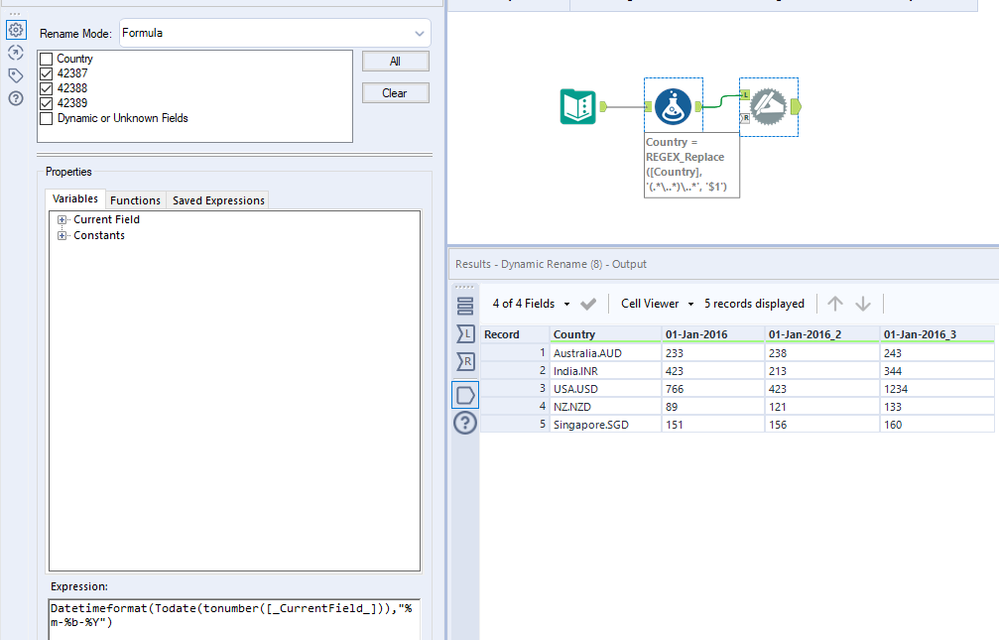Show the L input anchor results
Image resolution: width=999 pixels, height=640 pixels.
point(466,334)
